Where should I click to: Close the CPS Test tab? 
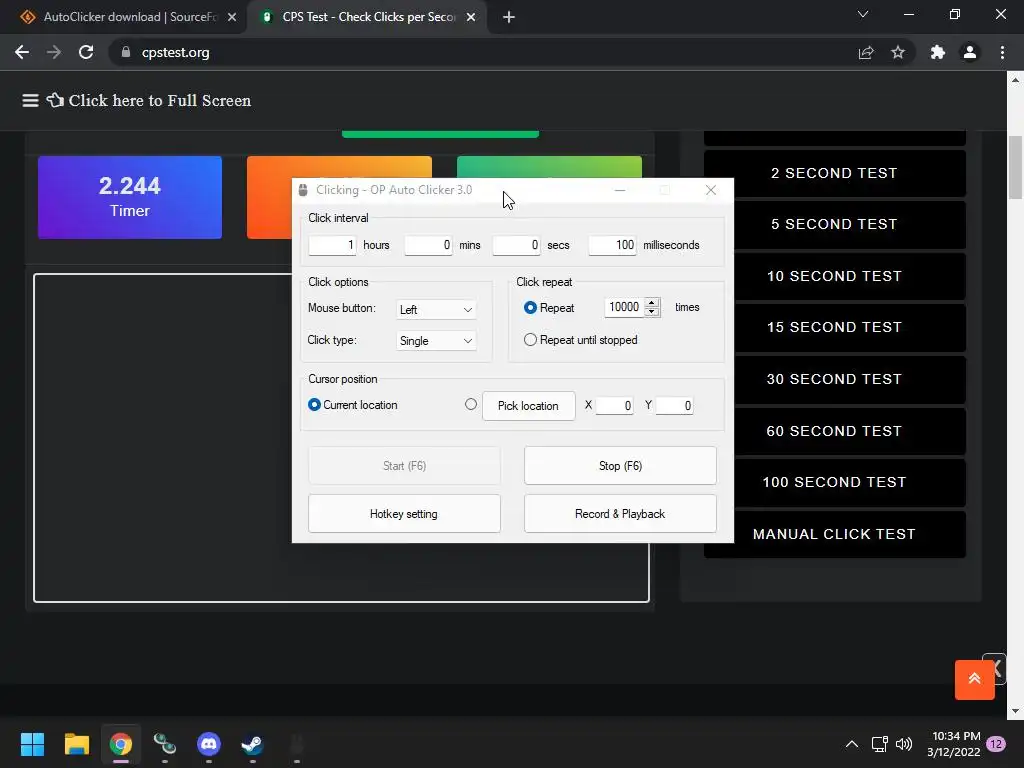[471, 17]
